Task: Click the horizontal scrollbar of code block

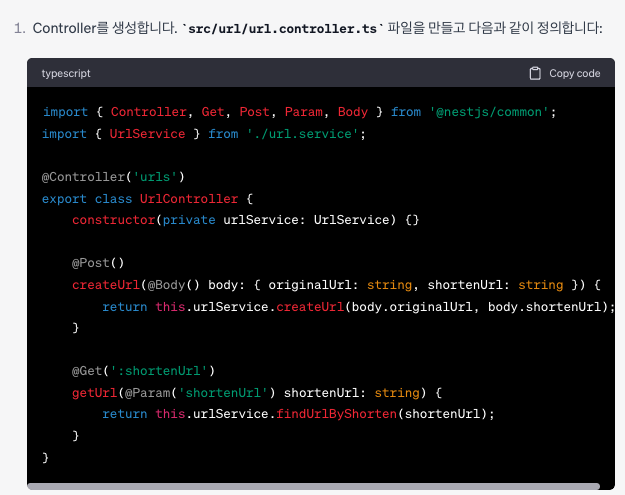Action: 313,486
